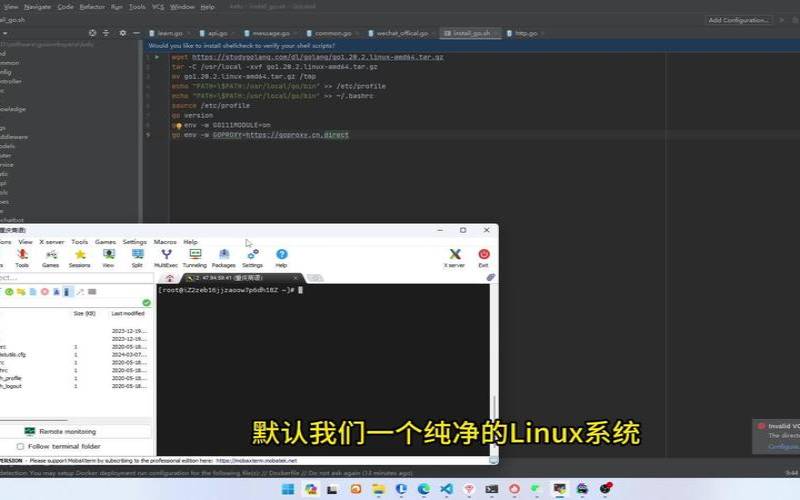Open Microsoft Edge from the taskbar
This screenshot has height=500, width=800.
[423, 489]
